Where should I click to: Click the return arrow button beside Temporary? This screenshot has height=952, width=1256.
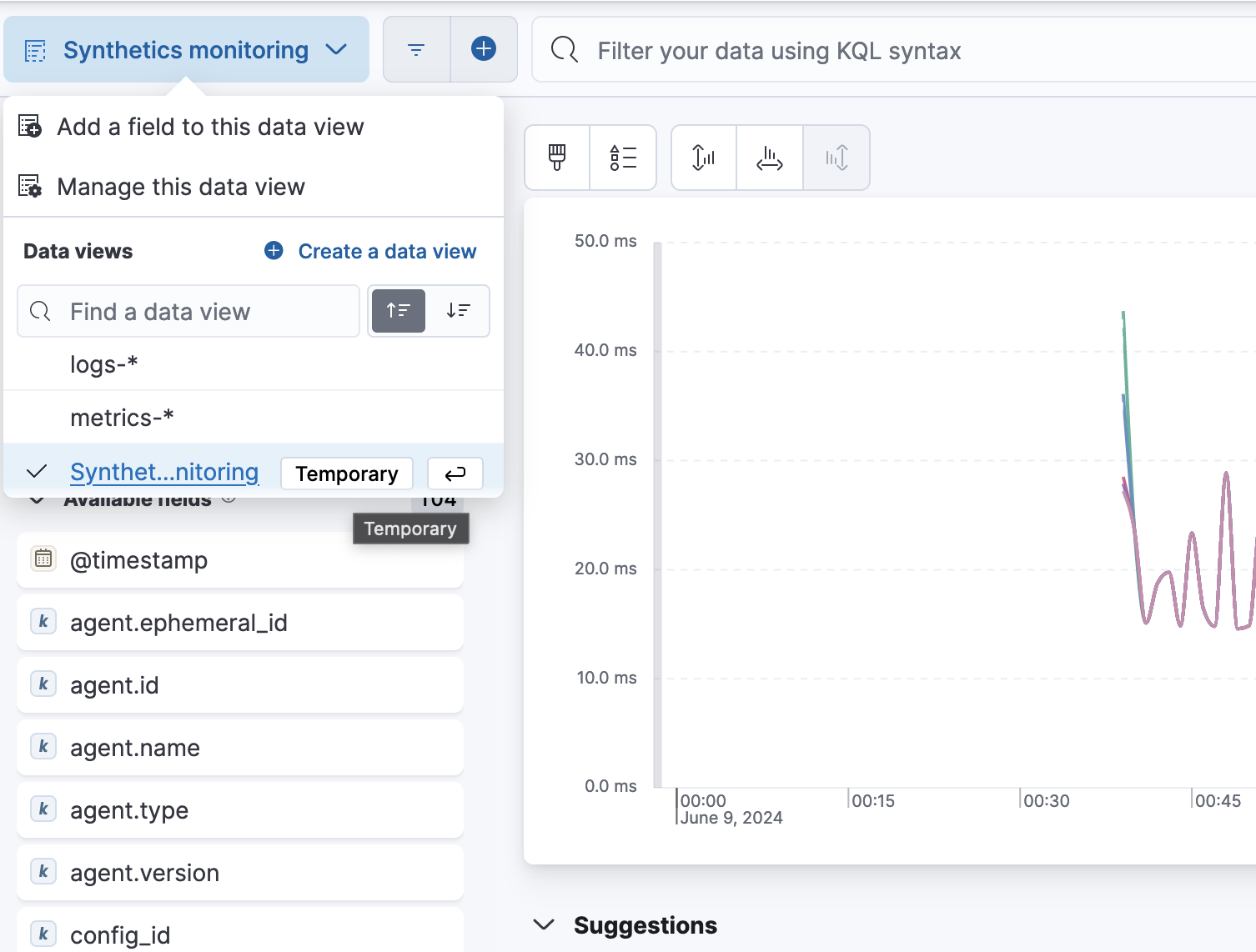pos(455,473)
